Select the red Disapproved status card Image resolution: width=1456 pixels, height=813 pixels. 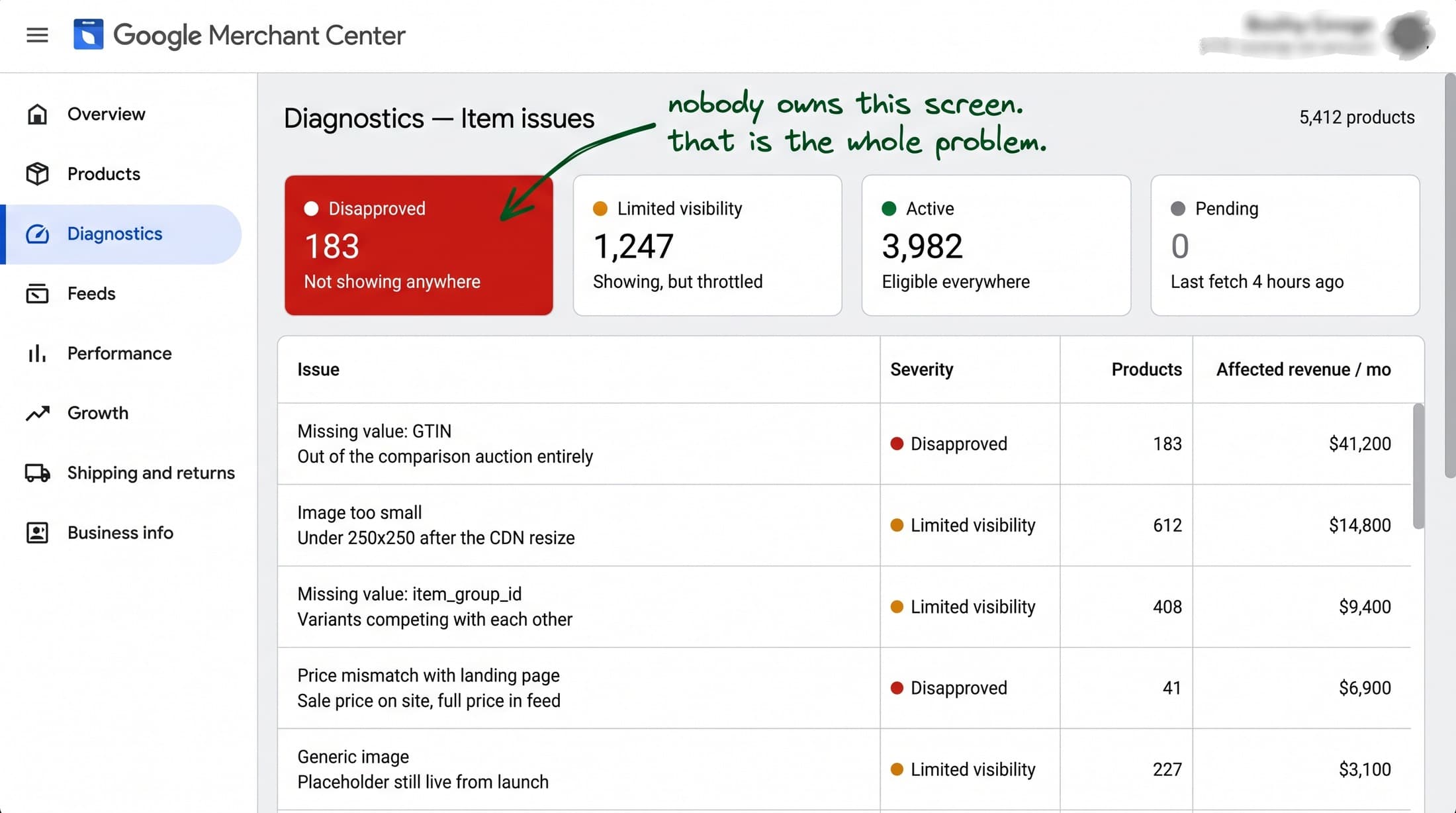point(419,245)
